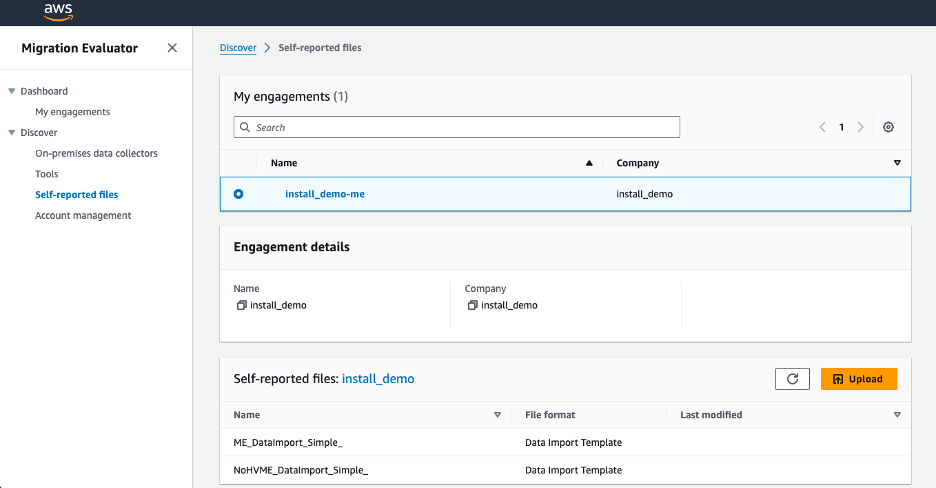Image resolution: width=936 pixels, height=488 pixels.
Task: Open Self-reported files in sidebar
Action: click(76, 194)
